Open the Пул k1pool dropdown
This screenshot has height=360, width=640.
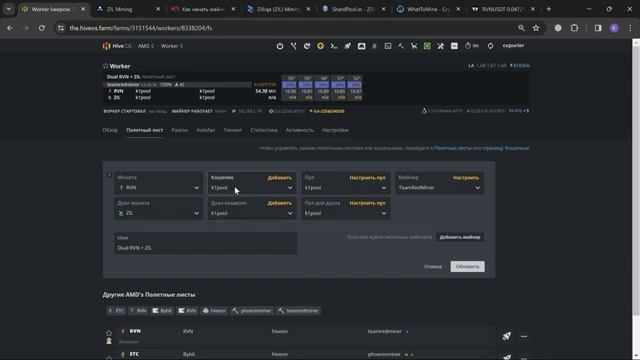(346, 183)
